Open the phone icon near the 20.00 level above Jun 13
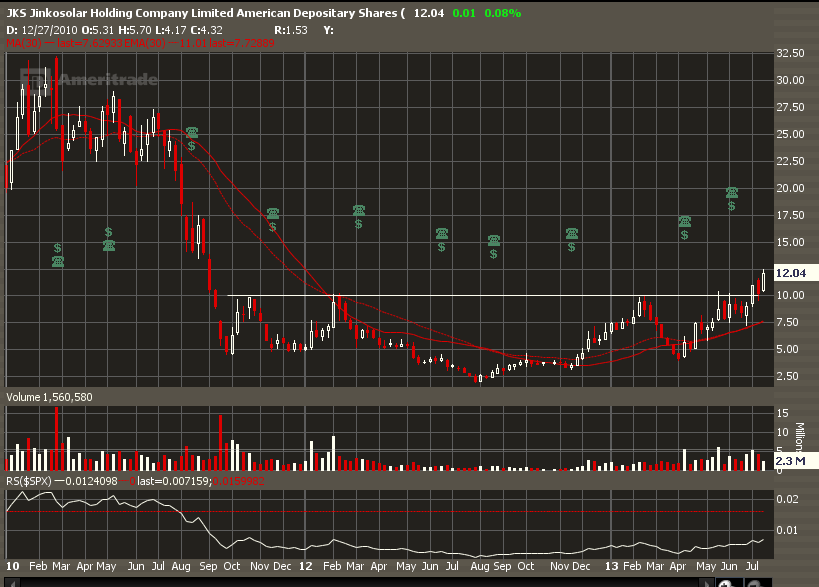 click(732, 192)
